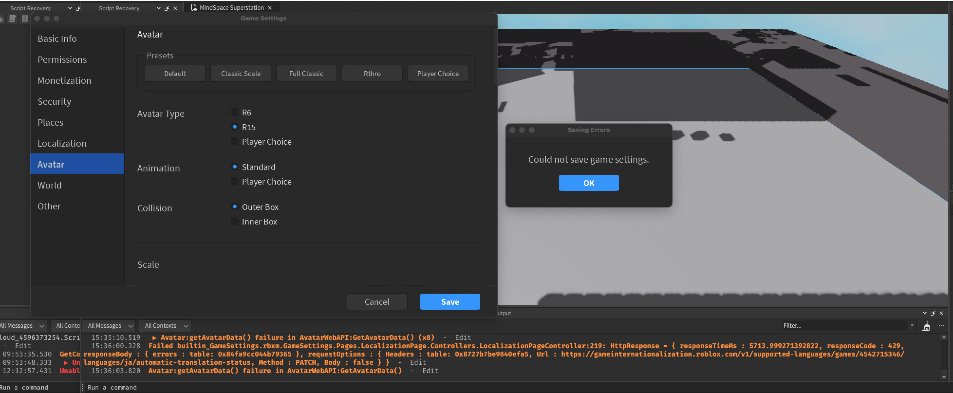Go to the Security settings page
The image size is (953, 393).
tap(77, 101)
